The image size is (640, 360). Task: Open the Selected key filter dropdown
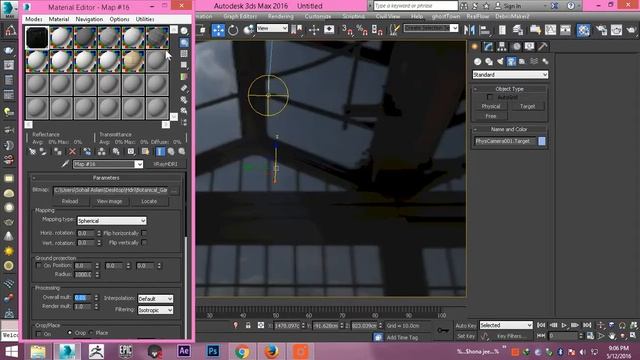coord(506,325)
